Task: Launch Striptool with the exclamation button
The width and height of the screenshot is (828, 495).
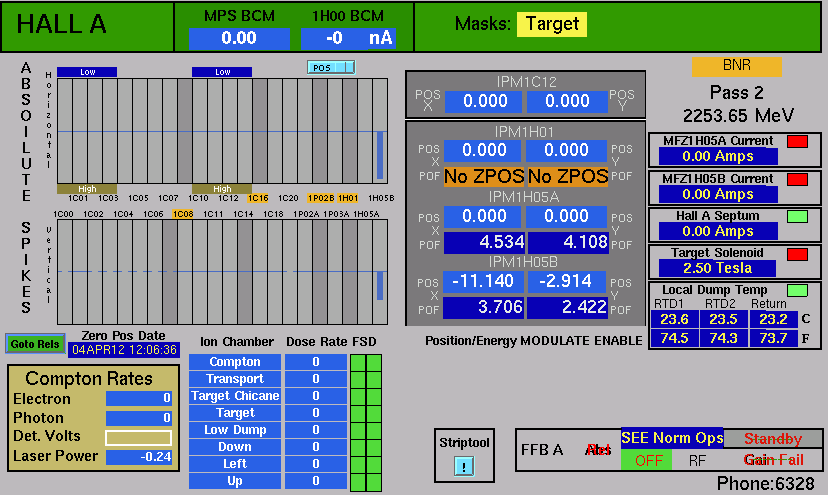Action: click(x=464, y=466)
